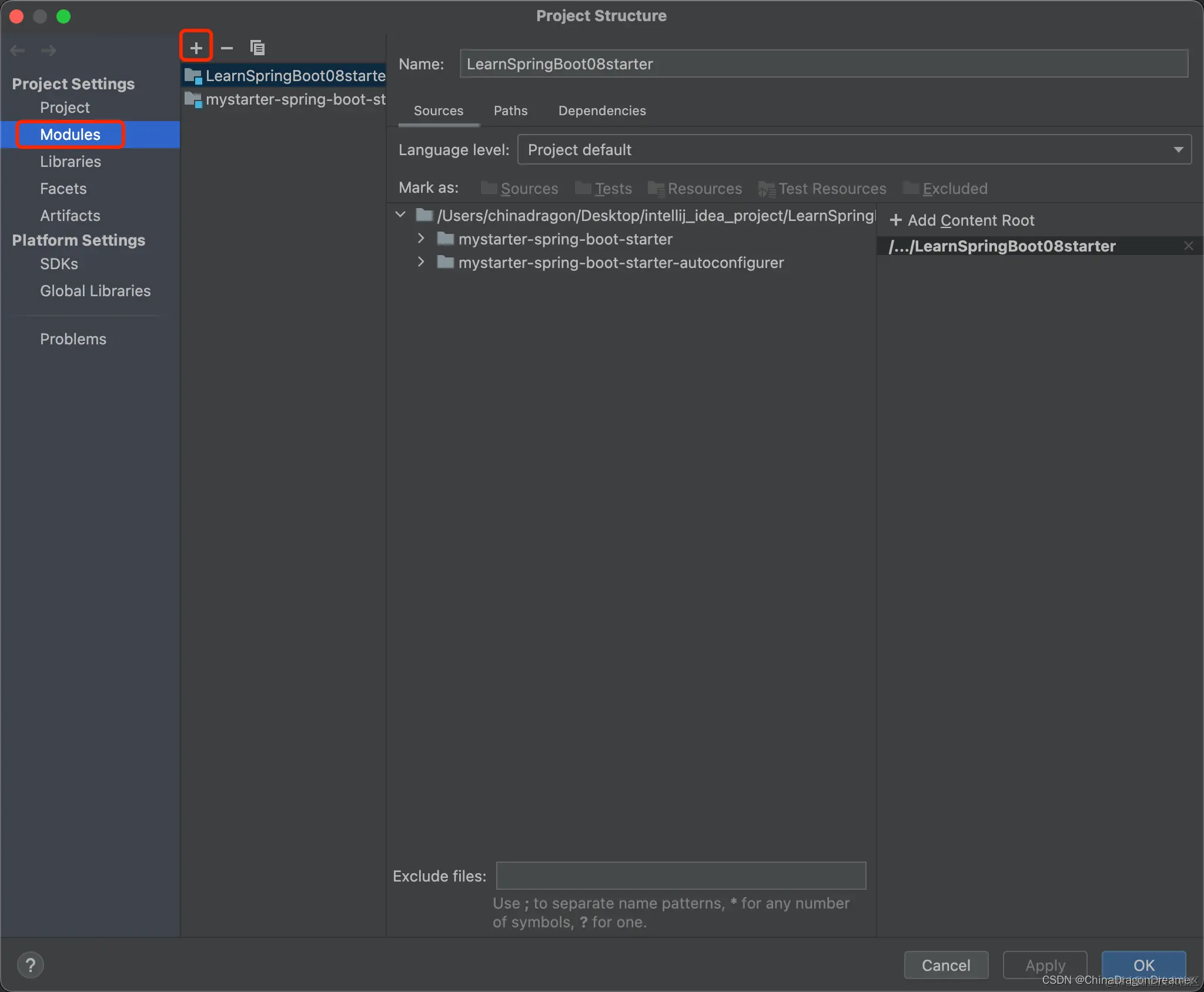Click the minus icon to remove module
Viewport: 1204px width, 992px height.
227,48
